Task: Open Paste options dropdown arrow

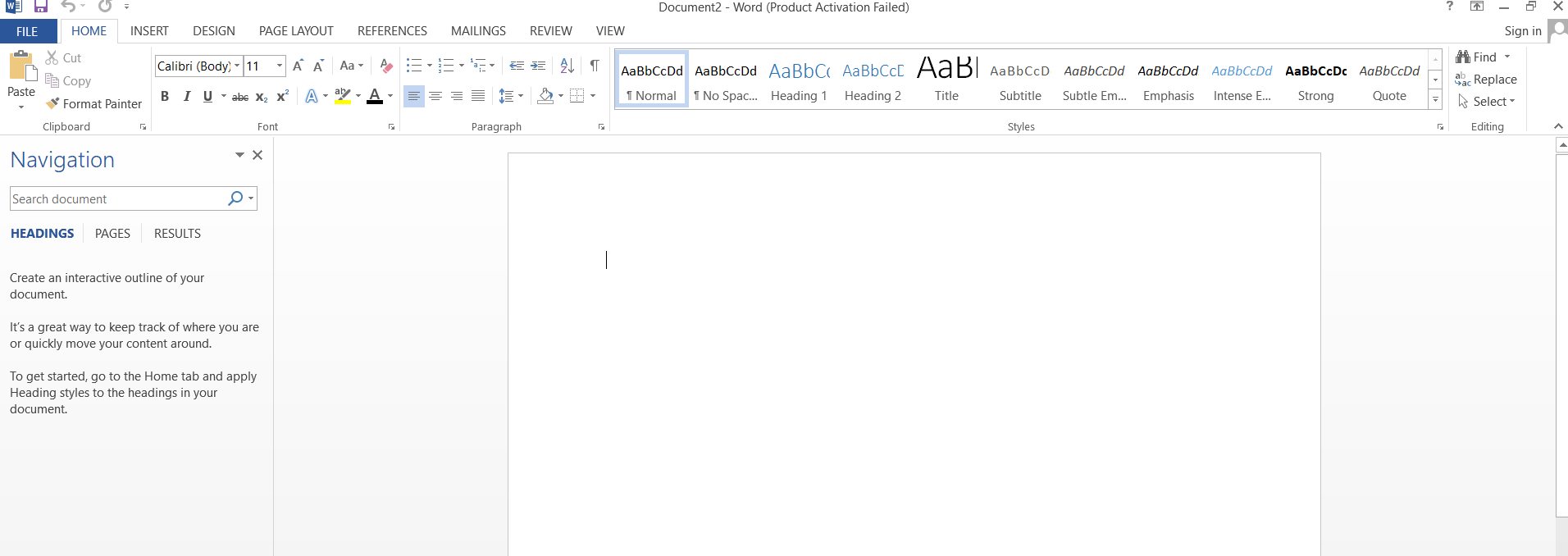Action: [21, 107]
